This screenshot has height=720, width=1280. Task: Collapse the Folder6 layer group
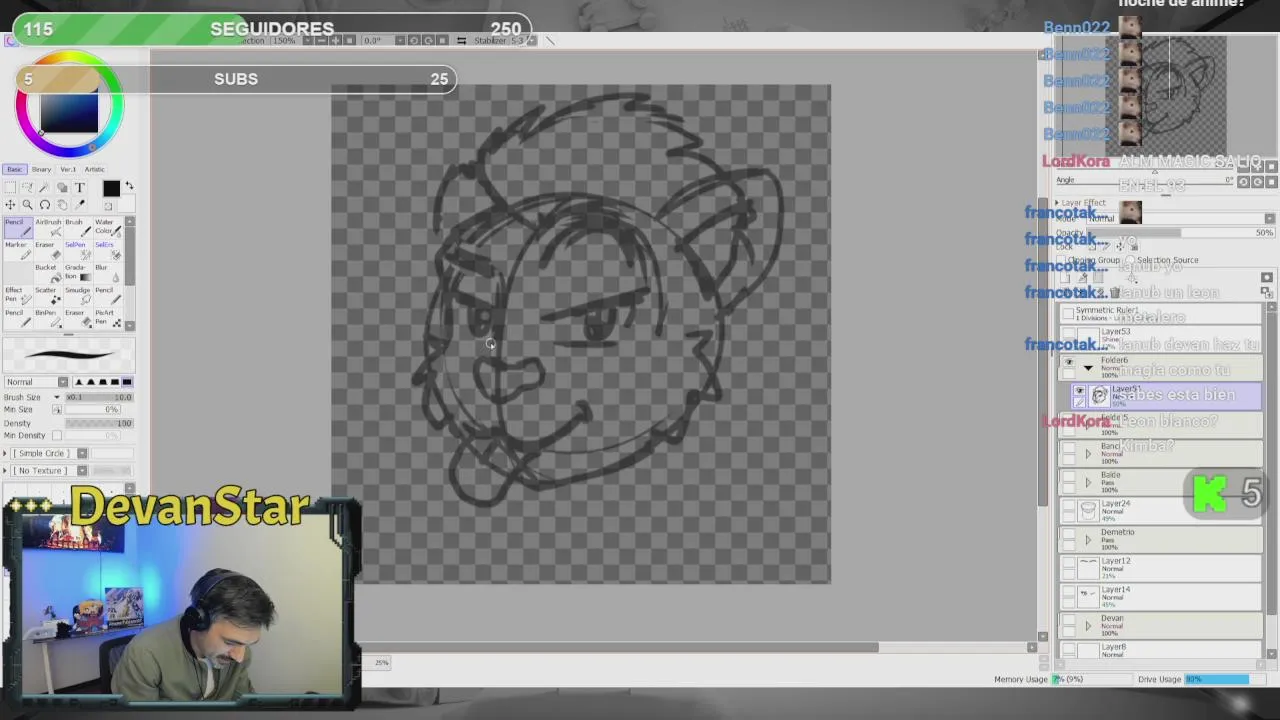(1088, 368)
